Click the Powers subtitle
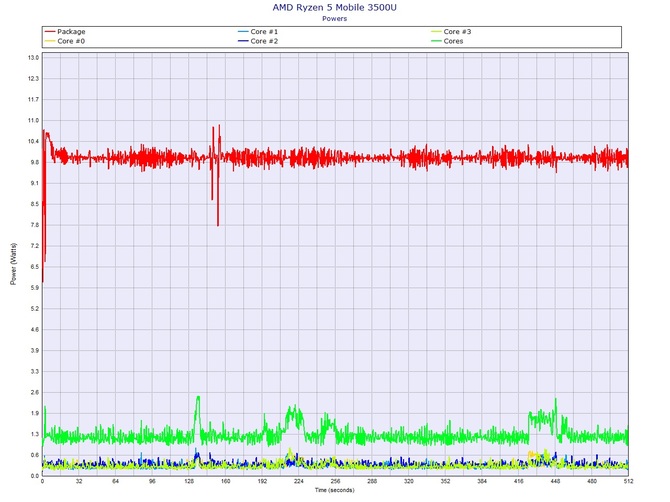This screenshot has width=670, height=502. click(335, 18)
